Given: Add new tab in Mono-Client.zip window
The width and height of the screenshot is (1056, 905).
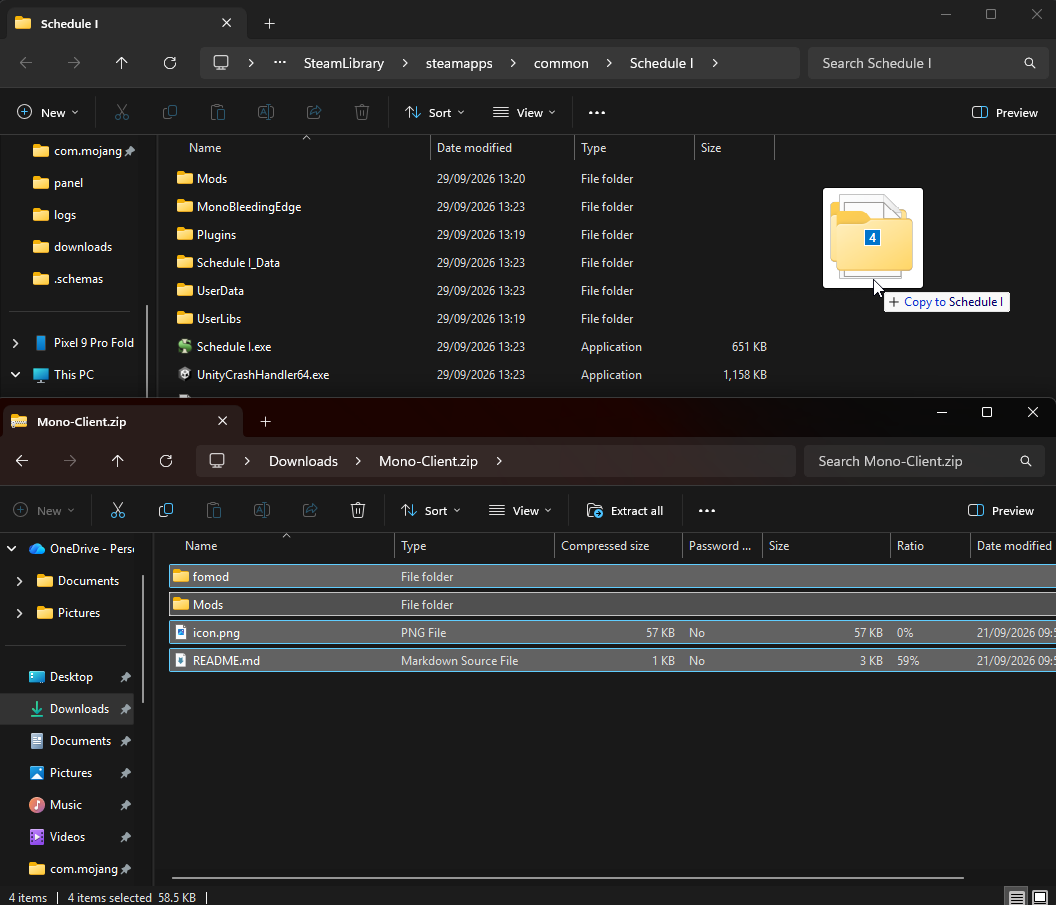Looking at the screenshot, I should click(265, 422).
